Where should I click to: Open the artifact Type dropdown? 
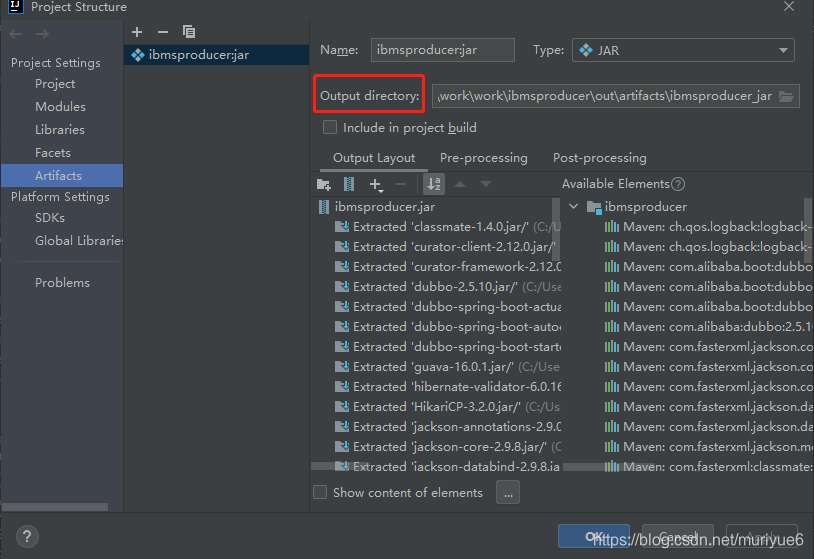pyautogui.click(x=683, y=50)
